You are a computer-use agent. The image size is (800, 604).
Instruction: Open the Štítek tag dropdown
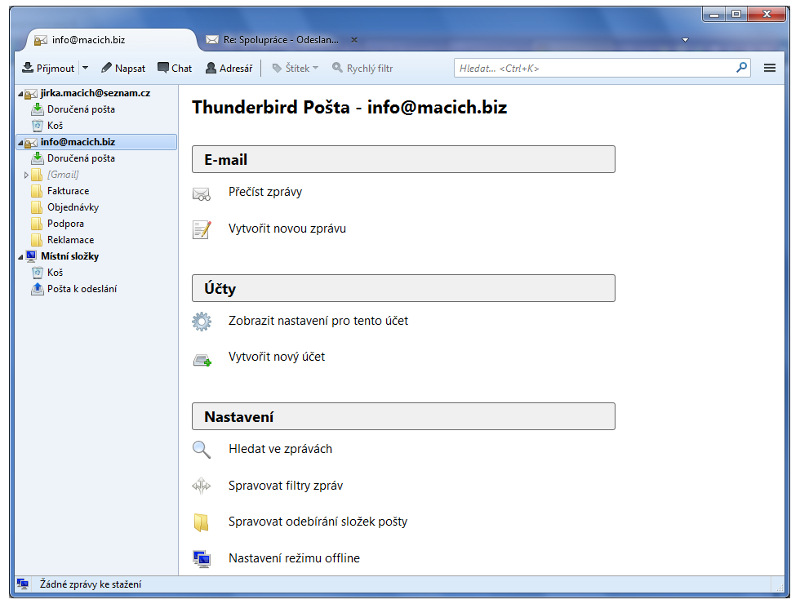(x=295, y=68)
